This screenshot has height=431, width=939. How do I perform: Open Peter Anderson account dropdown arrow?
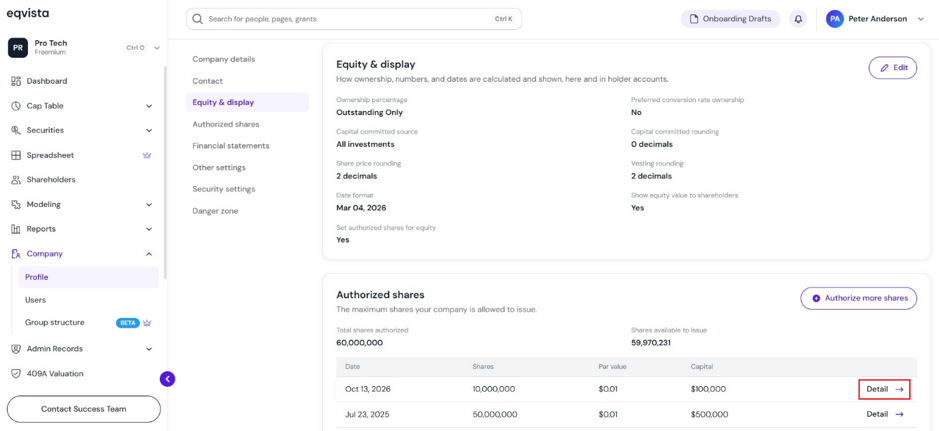click(921, 19)
